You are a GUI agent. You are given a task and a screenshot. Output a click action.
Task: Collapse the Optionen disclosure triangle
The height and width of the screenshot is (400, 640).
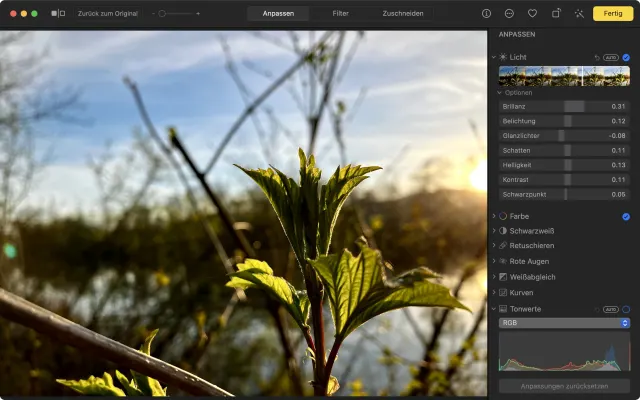point(500,93)
